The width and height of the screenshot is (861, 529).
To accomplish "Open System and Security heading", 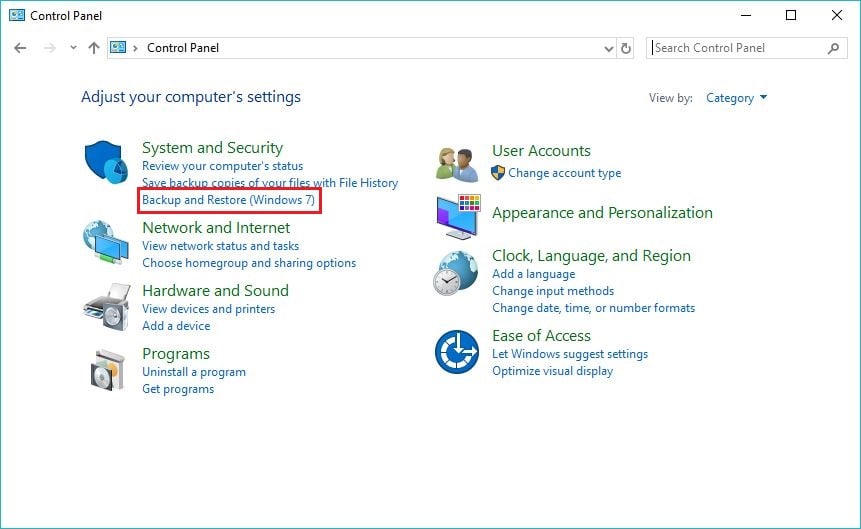I will coord(213,148).
